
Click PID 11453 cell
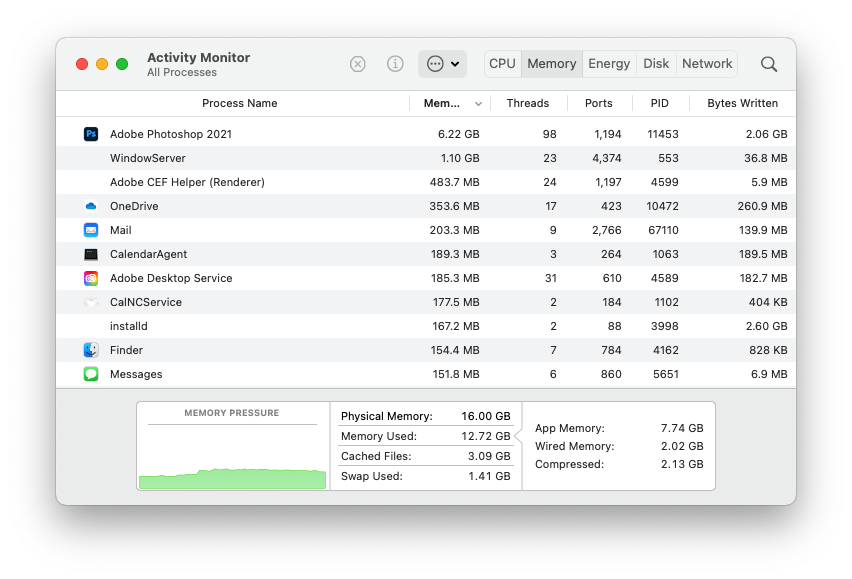pyautogui.click(x=662, y=134)
